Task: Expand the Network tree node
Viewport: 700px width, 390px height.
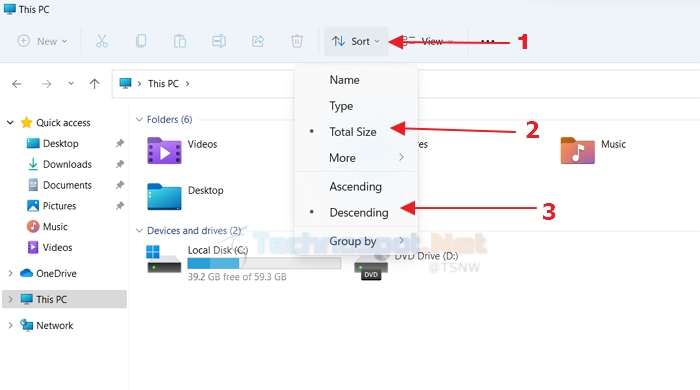Action: point(10,325)
